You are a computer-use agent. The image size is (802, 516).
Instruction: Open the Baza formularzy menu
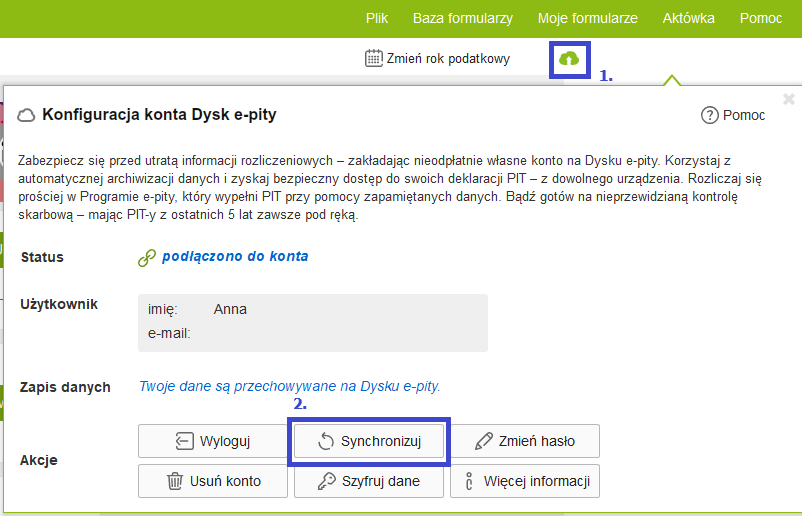tap(462, 18)
